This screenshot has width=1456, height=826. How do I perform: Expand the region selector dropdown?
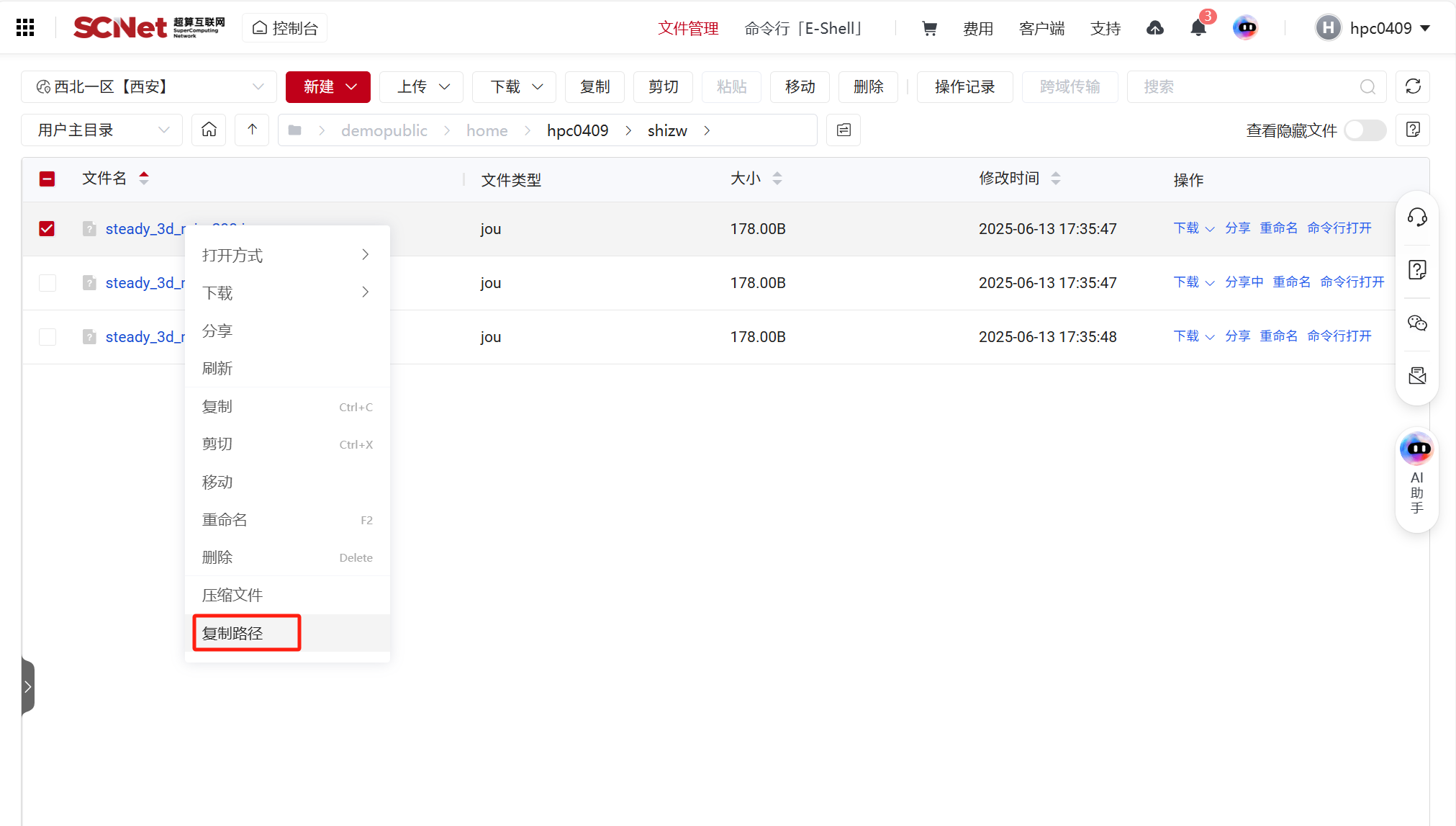[149, 86]
